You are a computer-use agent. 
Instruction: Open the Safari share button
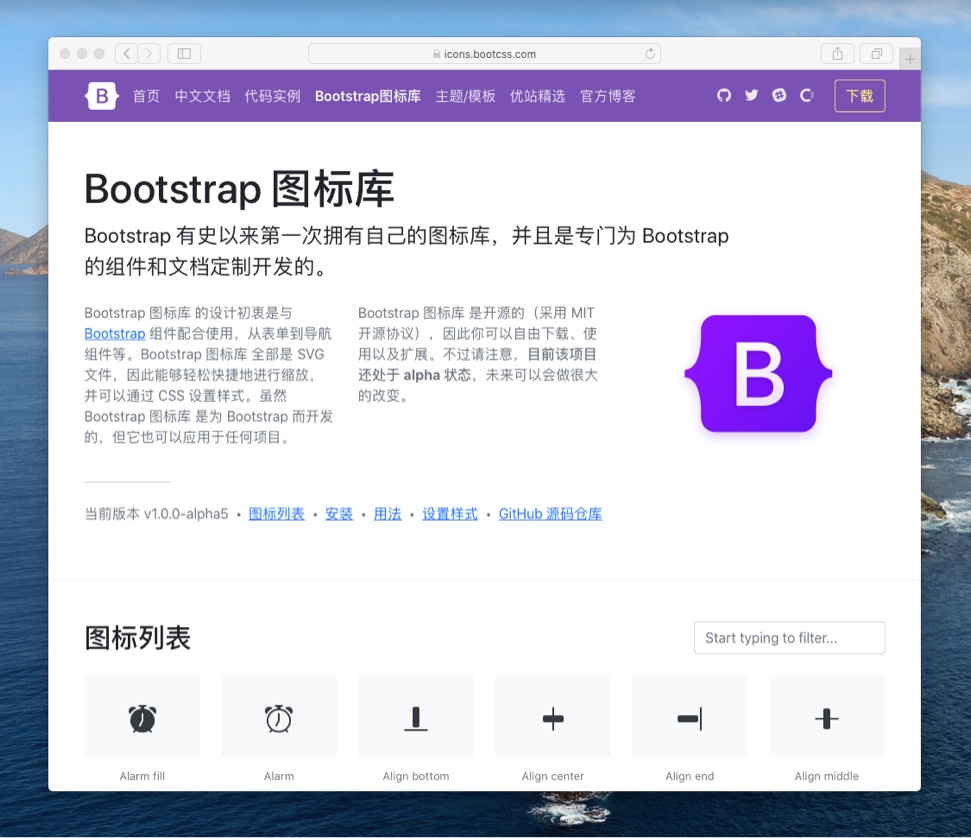point(837,54)
